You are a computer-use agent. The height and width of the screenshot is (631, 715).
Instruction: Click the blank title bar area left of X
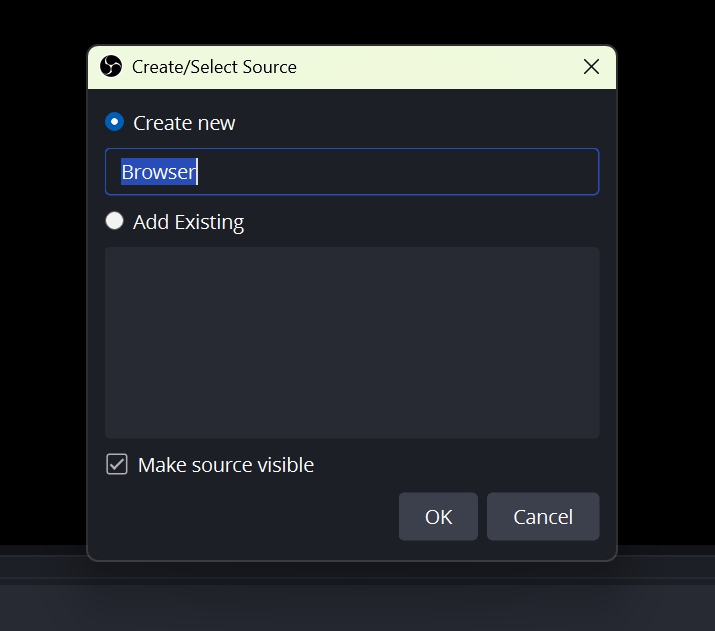click(438, 67)
